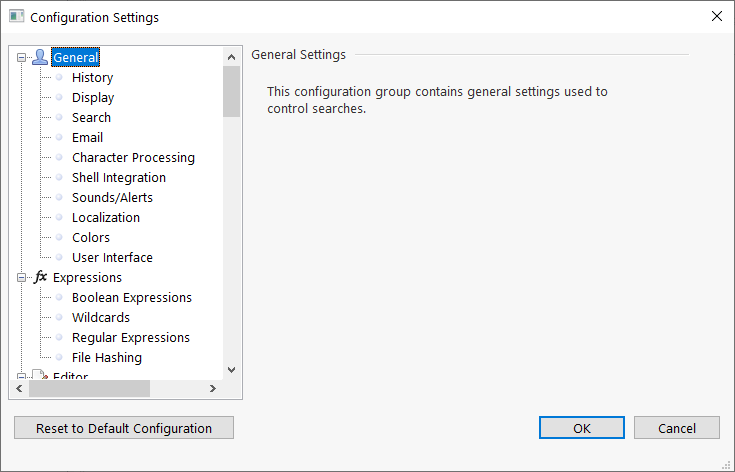Viewport: 735px width, 472px height.
Task: Open Regular Expressions settings
Action: click(131, 337)
